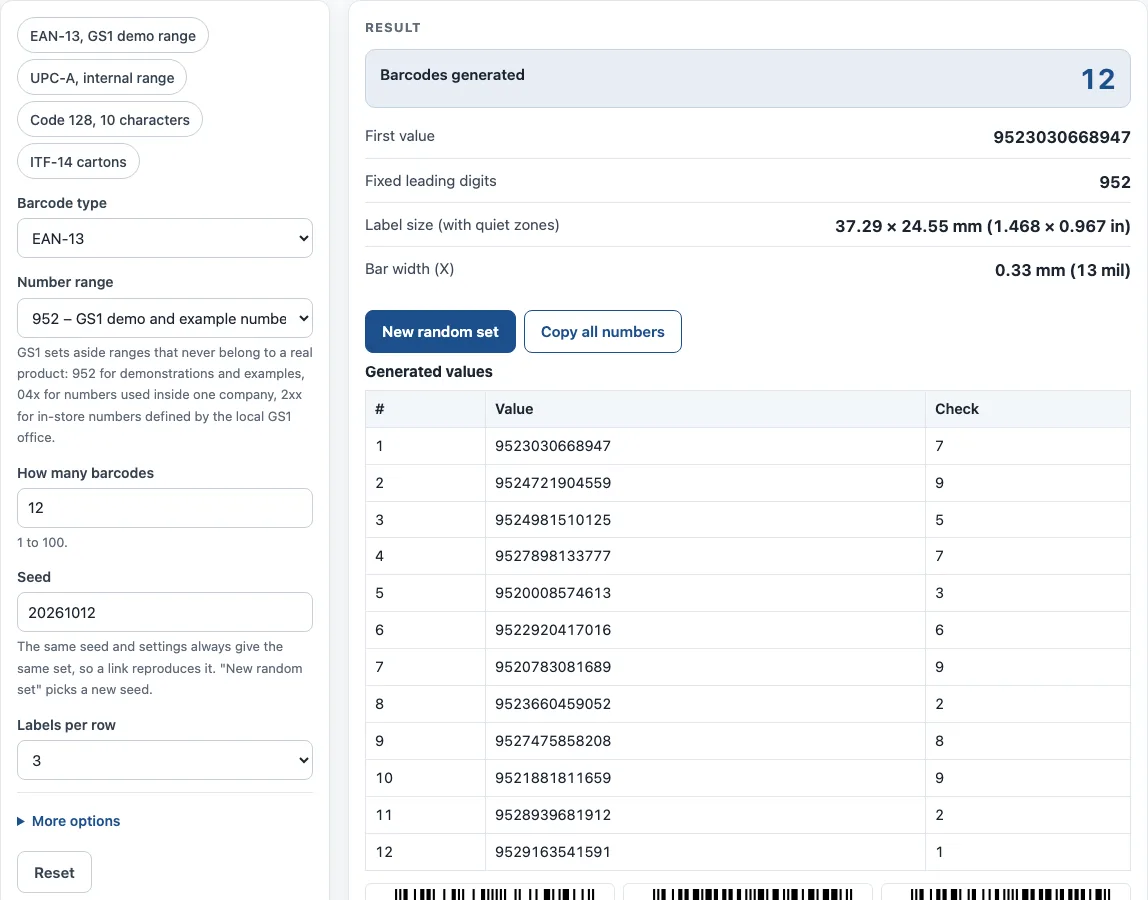The height and width of the screenshot is (900, 1148).
Task: Apply the EAN-13, GS1 demo range preset
Action: (x=113, y=36)
